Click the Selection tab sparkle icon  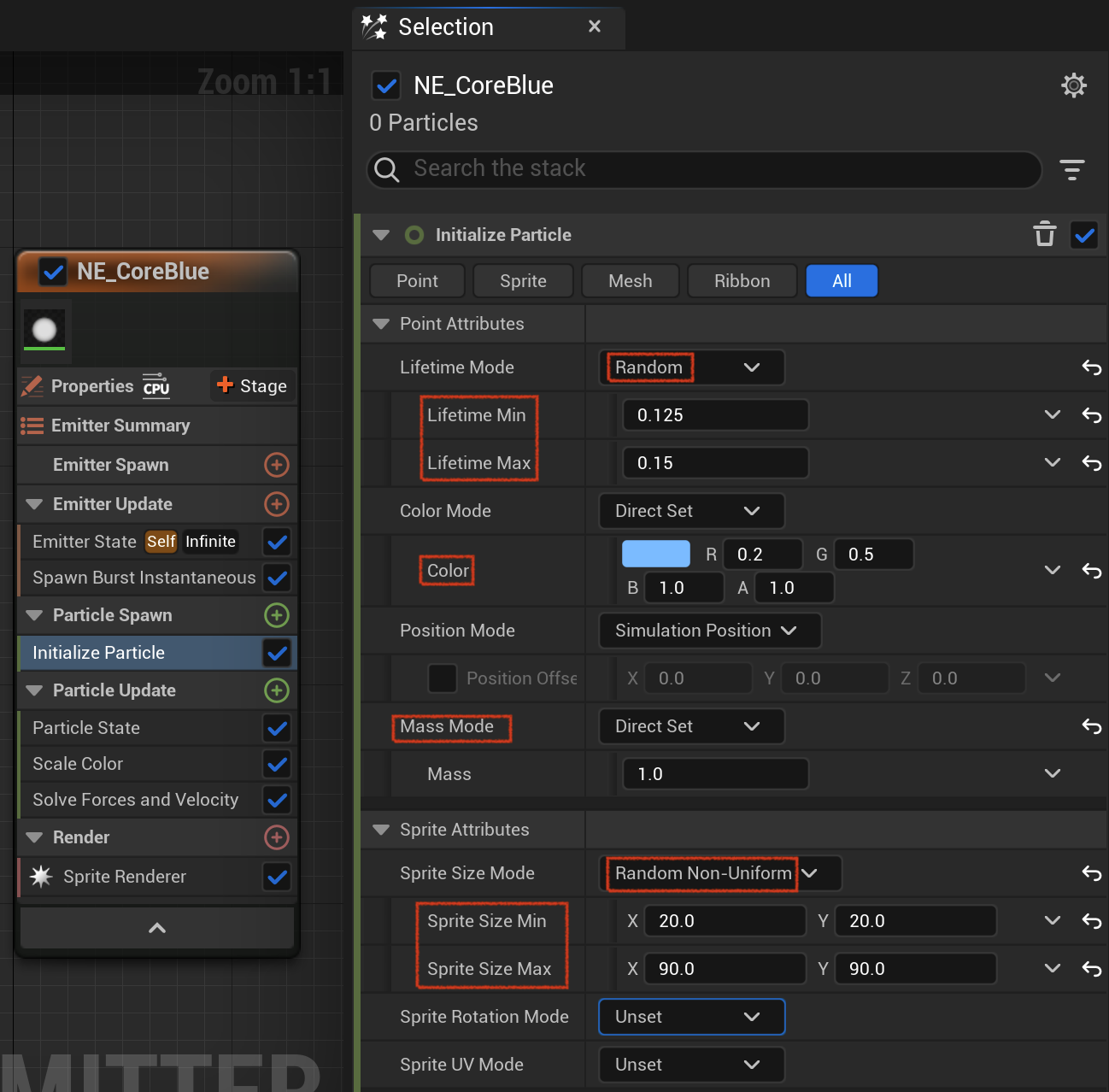[374, 27]
